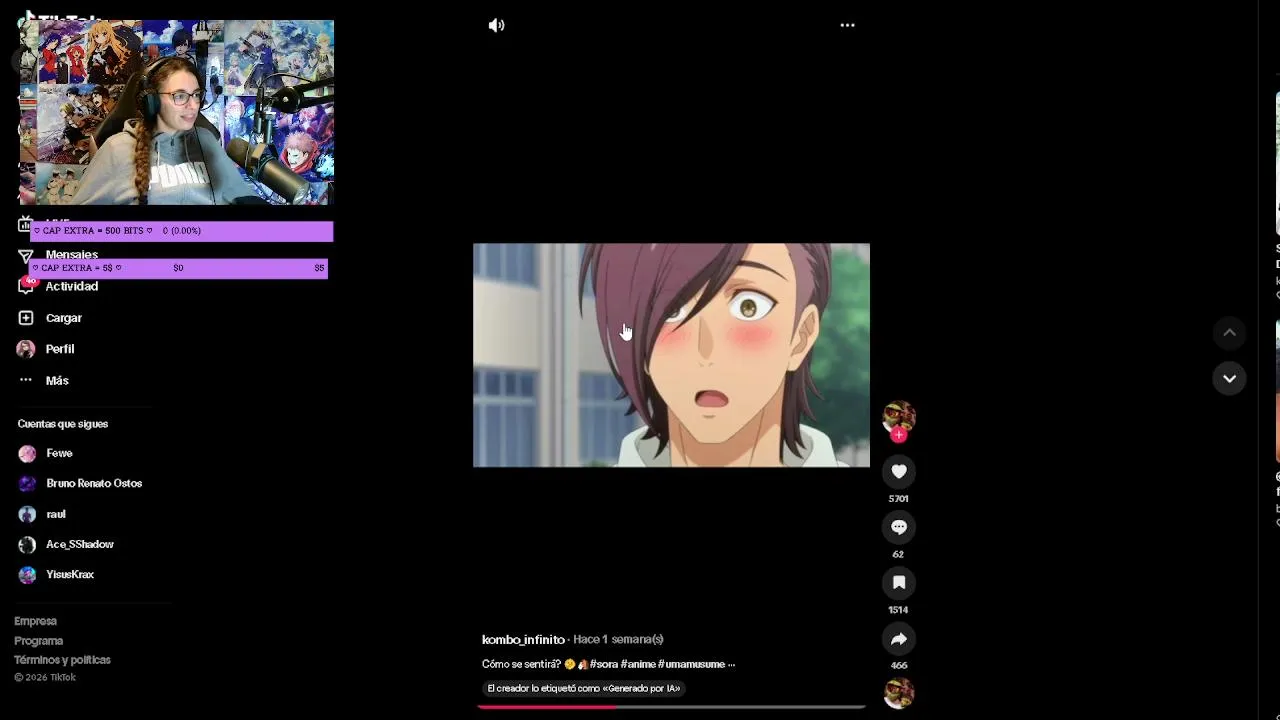Image resolution: width=1280 pixels, height=720 pixels.
Task: Click the Cargar plus-square icon
Action: (x=26, y=318)
